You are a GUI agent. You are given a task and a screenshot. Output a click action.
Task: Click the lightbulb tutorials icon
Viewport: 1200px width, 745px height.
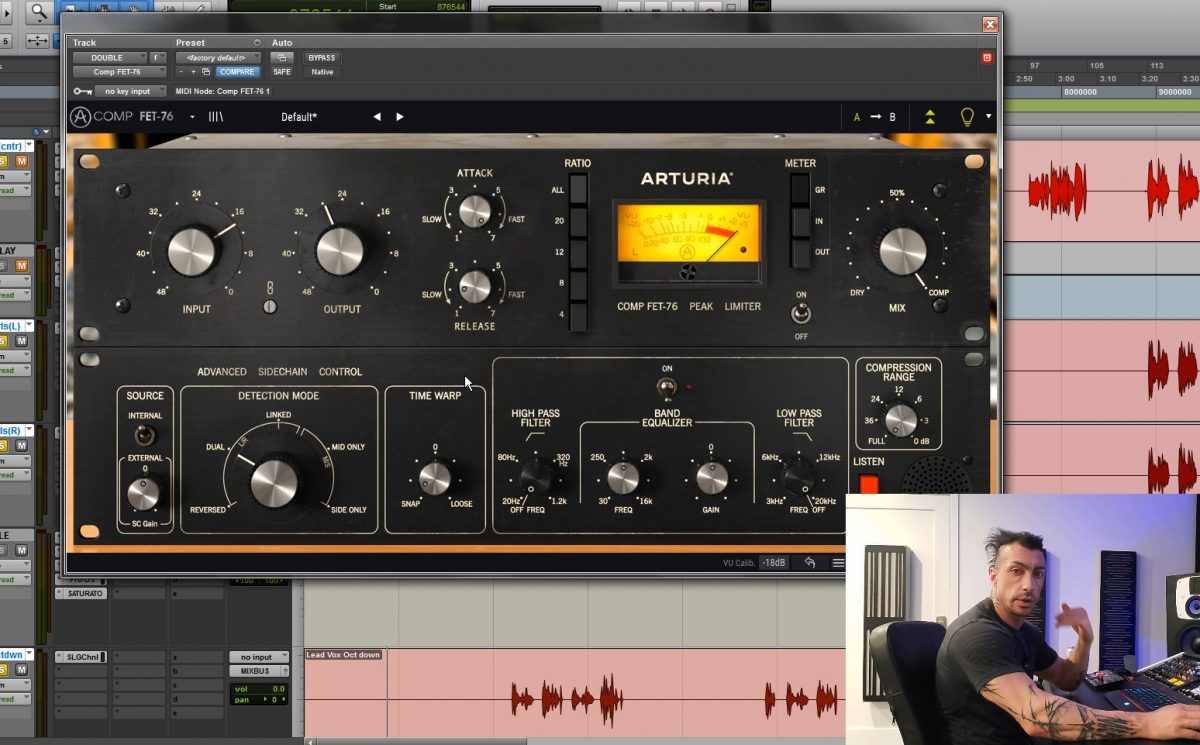click(966, 116)
